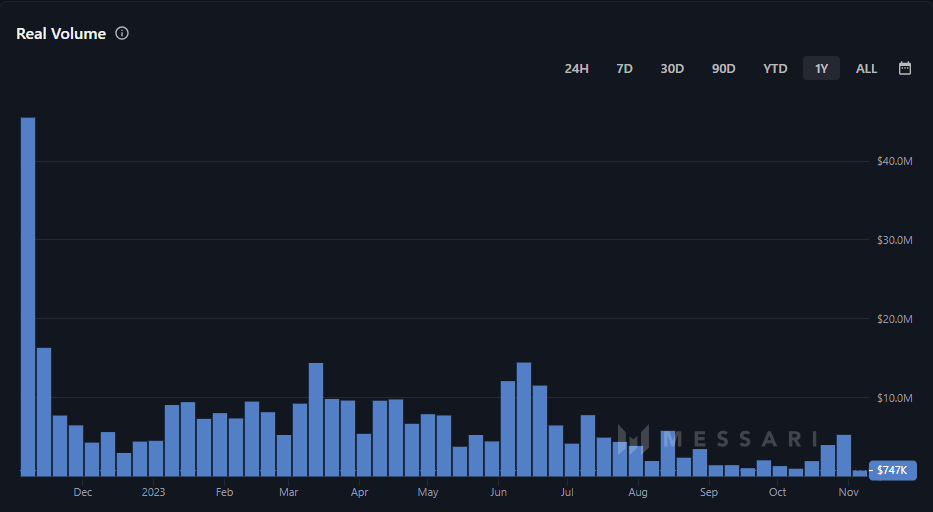Switch to the YTD range
Viewport: 933px width, 512px height.
(775, 68)
